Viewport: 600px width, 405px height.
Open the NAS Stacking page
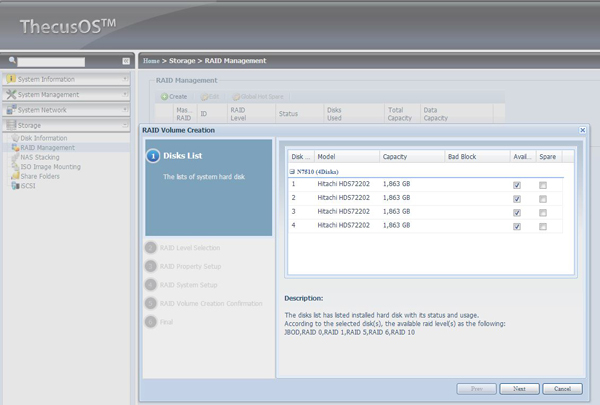pos(40,157)
